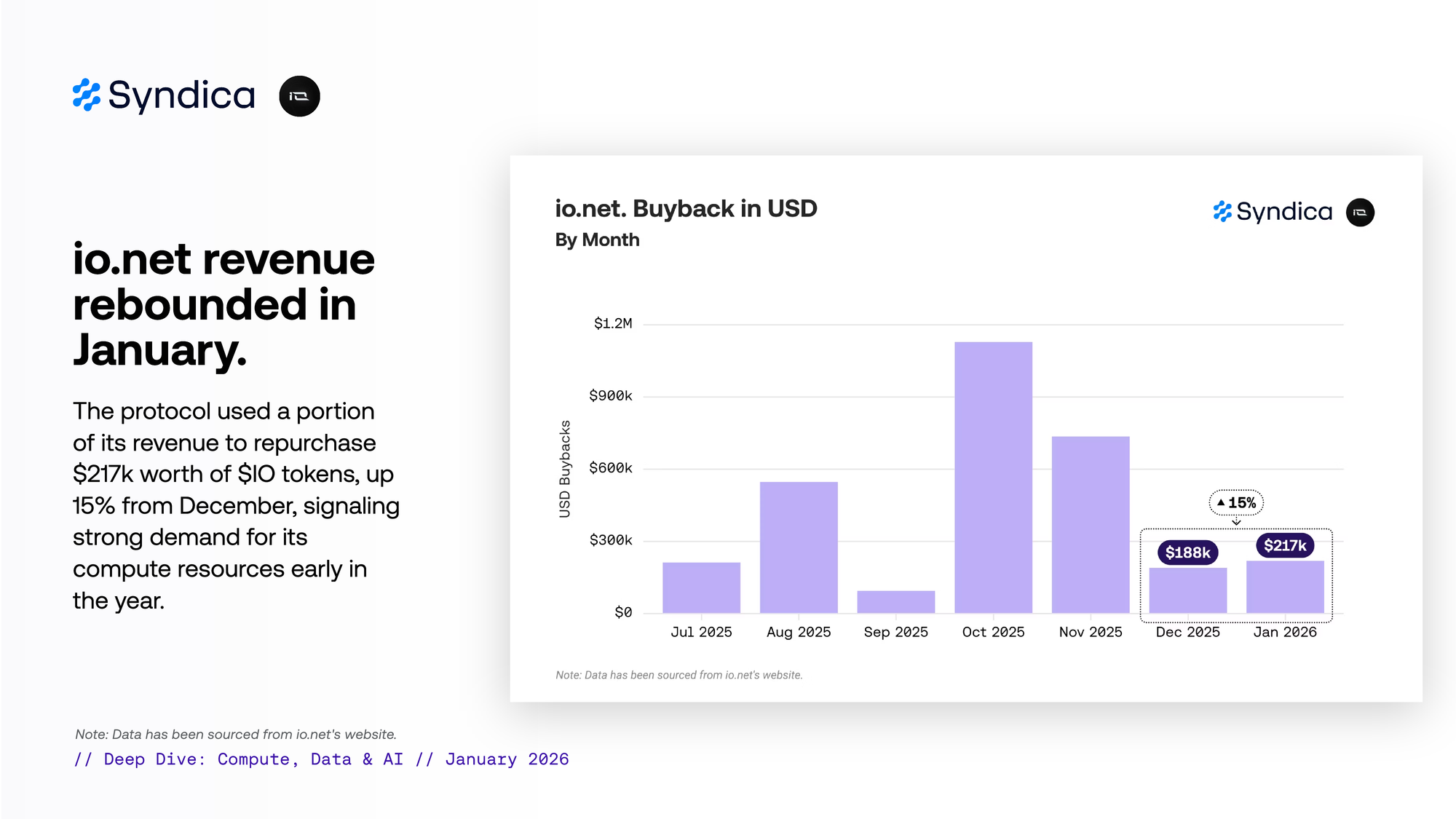Select the Oct 2025 bar
Image resolution: width=1456 pixels, height=819 pixels.
(993, 477)
